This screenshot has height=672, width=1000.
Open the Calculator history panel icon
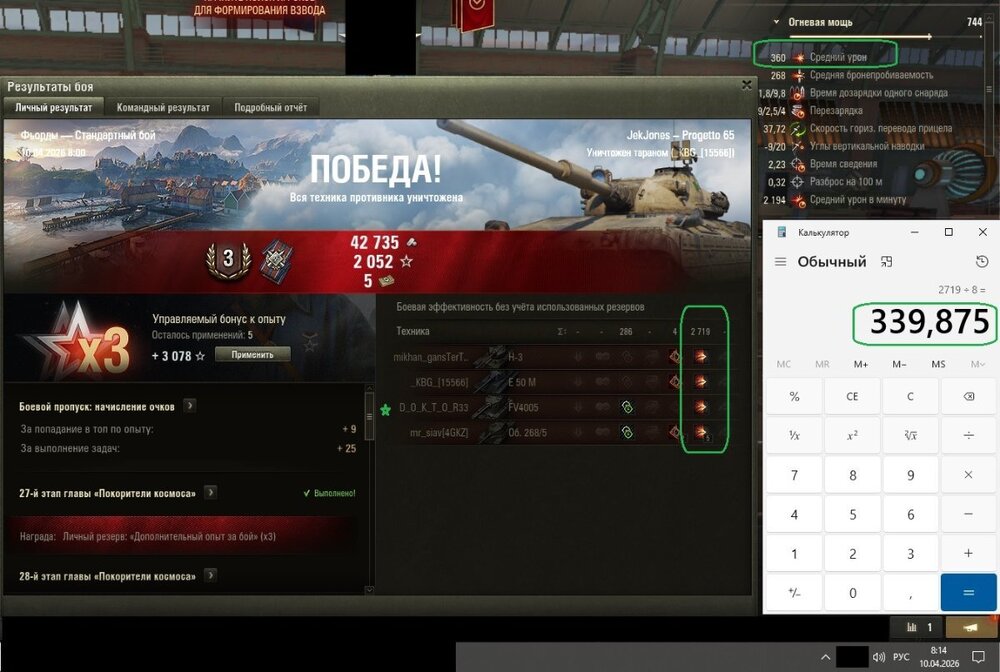point(982,261)
